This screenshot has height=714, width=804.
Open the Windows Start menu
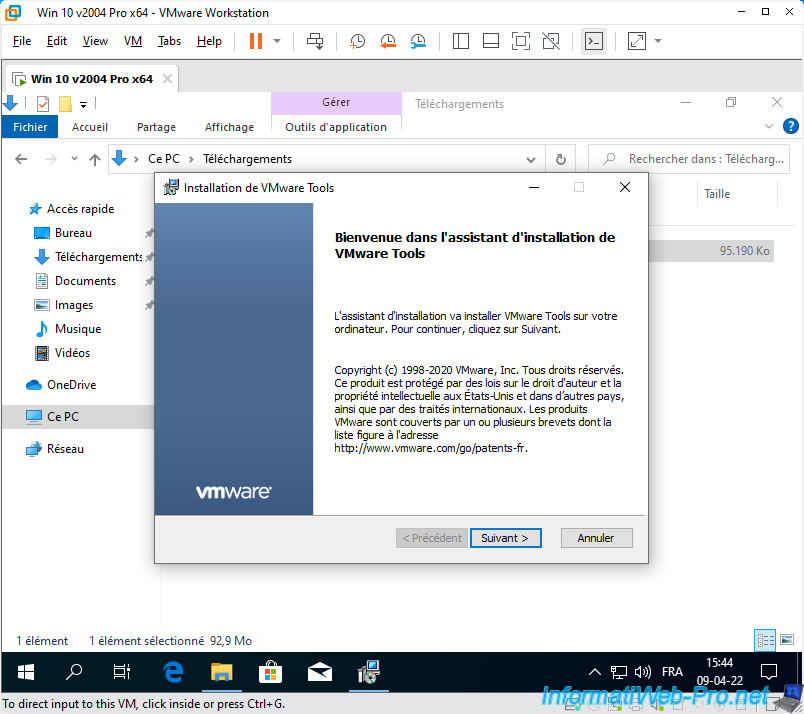[x=26, y=672]
